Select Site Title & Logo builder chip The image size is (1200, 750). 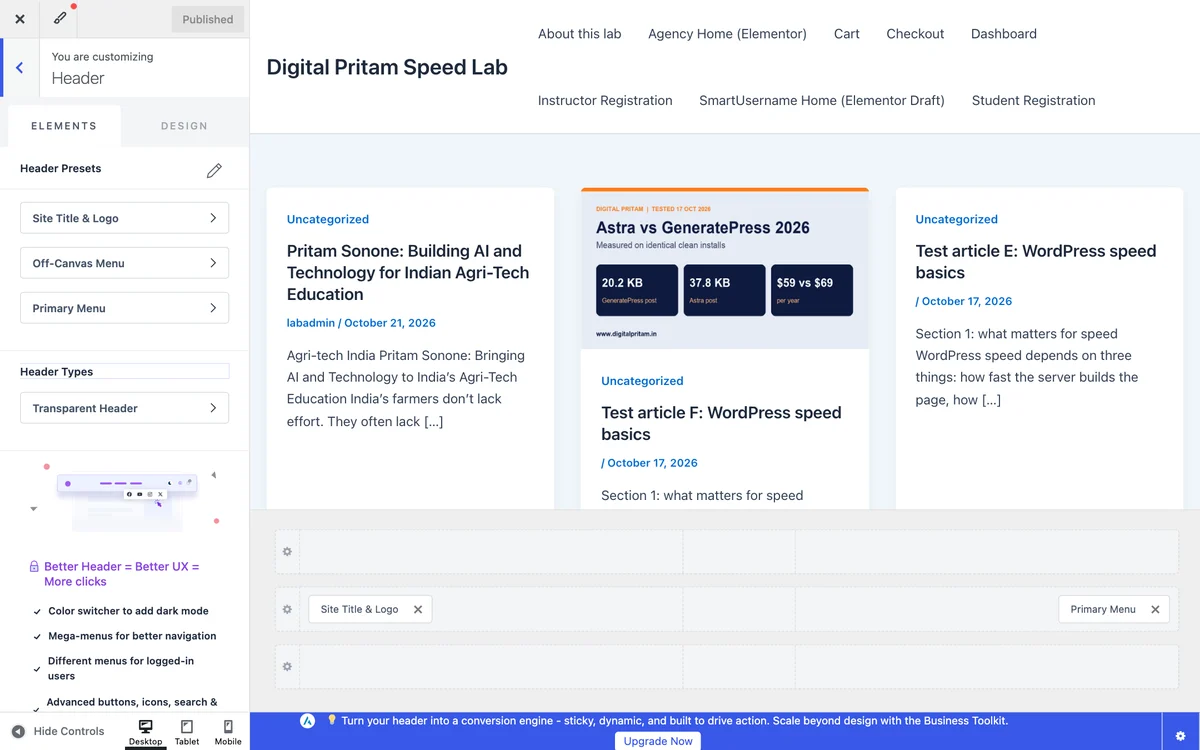[x=359, y=609]
